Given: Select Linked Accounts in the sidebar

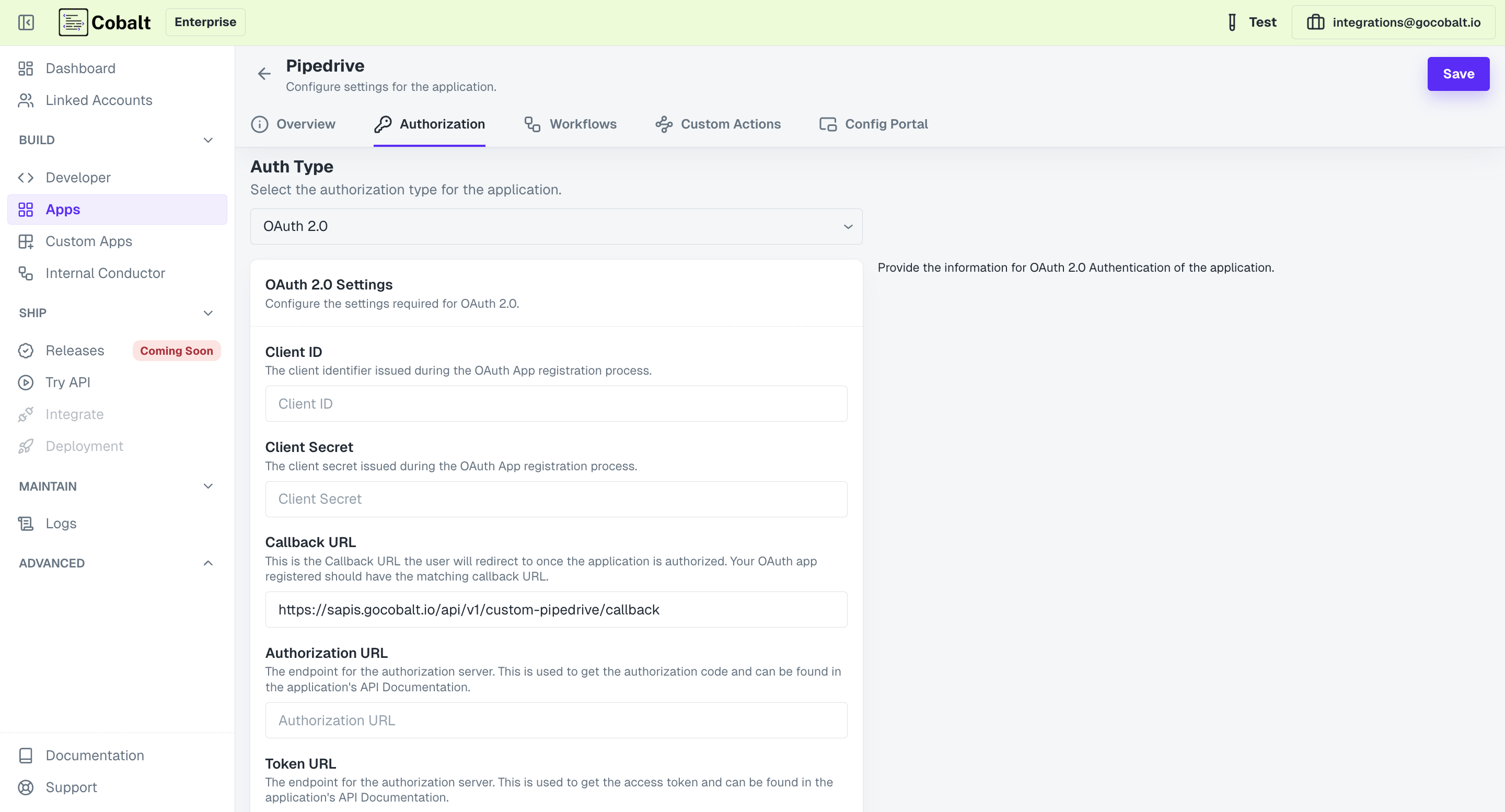Looking at the screenshot, I should tap(98, 100).
